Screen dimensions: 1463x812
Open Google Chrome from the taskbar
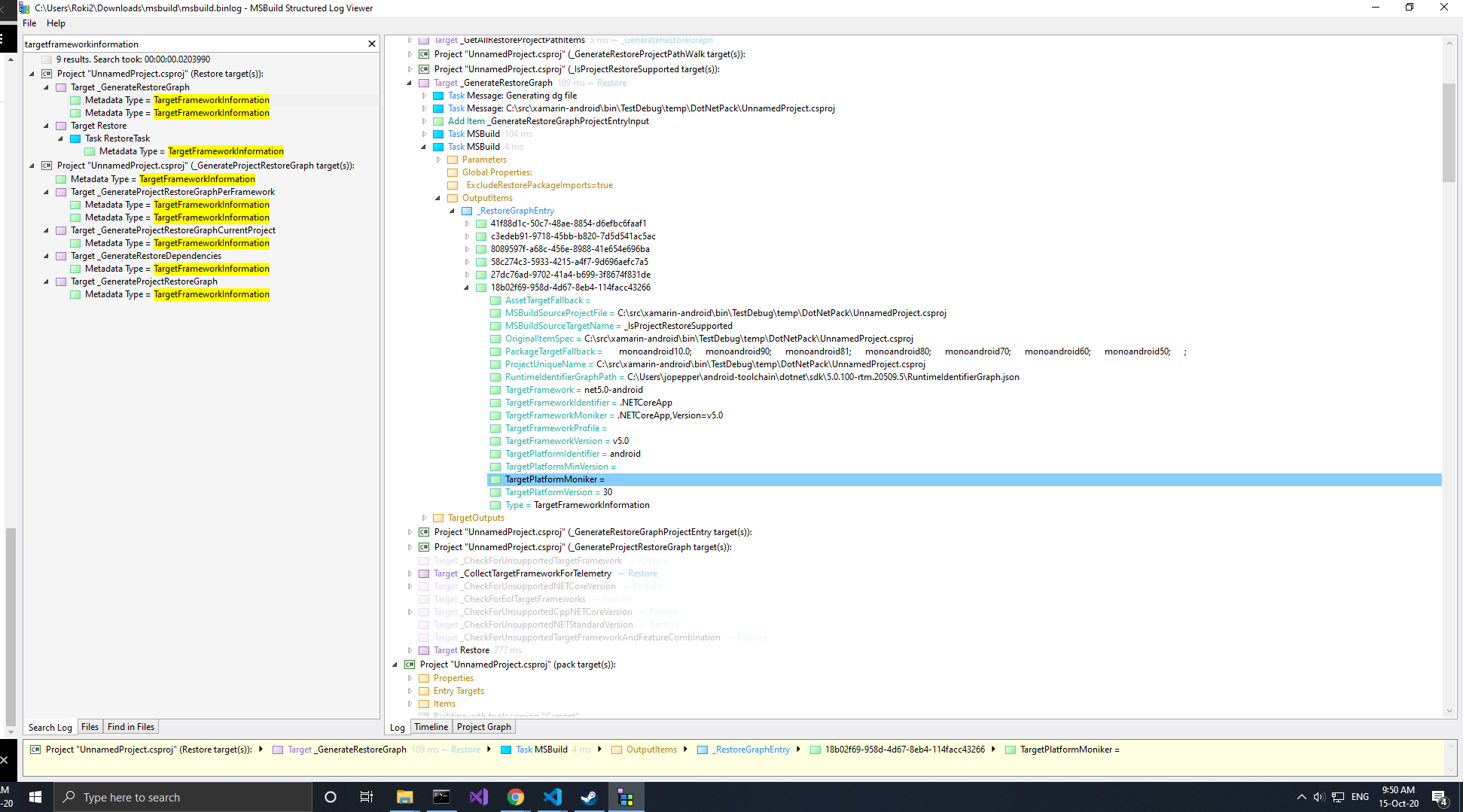point(516,797)
